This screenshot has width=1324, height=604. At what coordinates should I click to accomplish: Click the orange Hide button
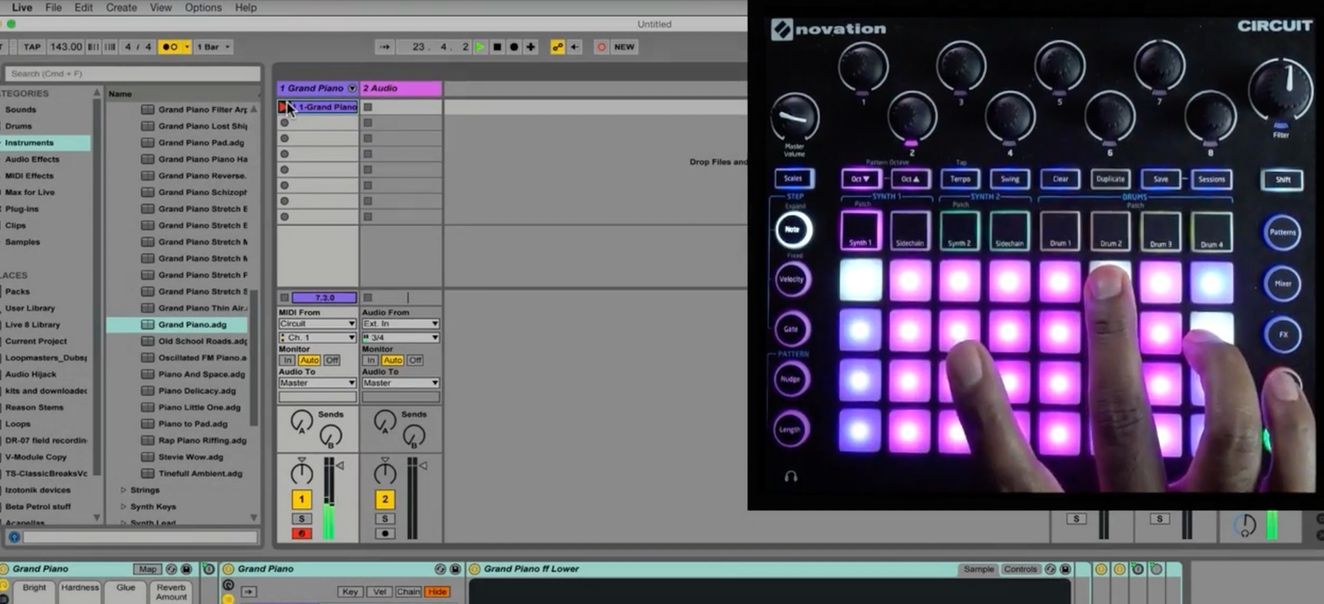coord(437,592)
